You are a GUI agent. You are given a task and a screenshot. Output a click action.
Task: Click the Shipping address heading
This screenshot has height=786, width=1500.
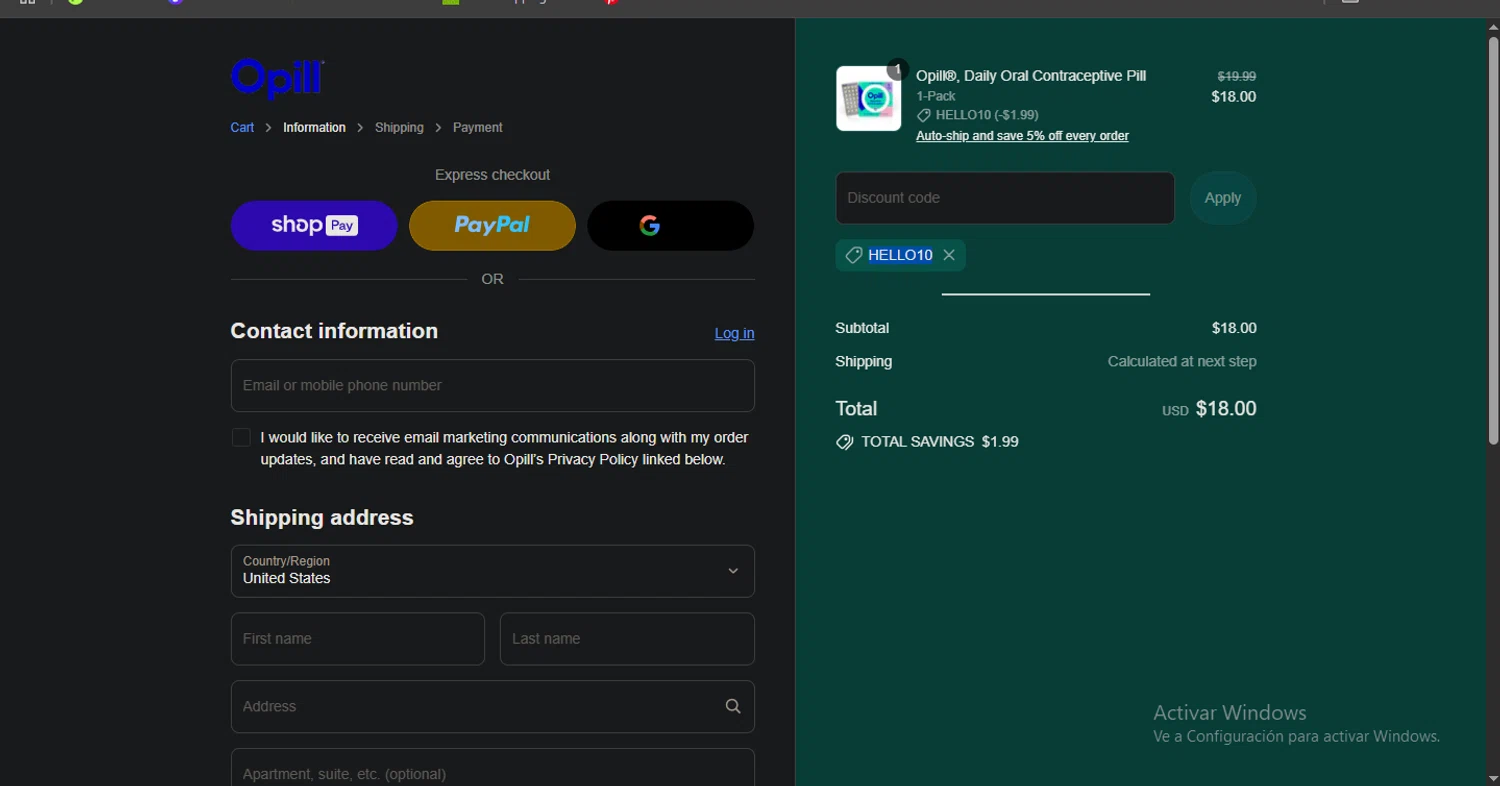[x=322, y=517]
